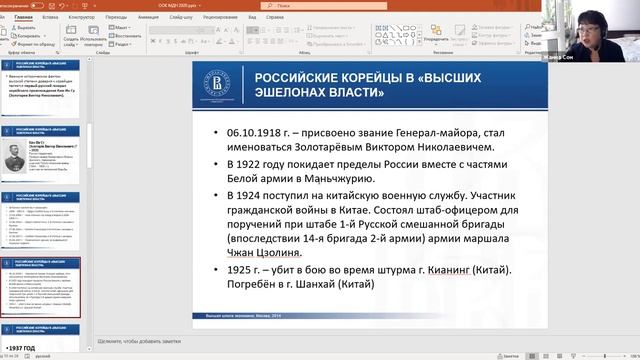Click Формат по образцу (Format Painter)
Screen dimensions: 640x360
(33, 44)
